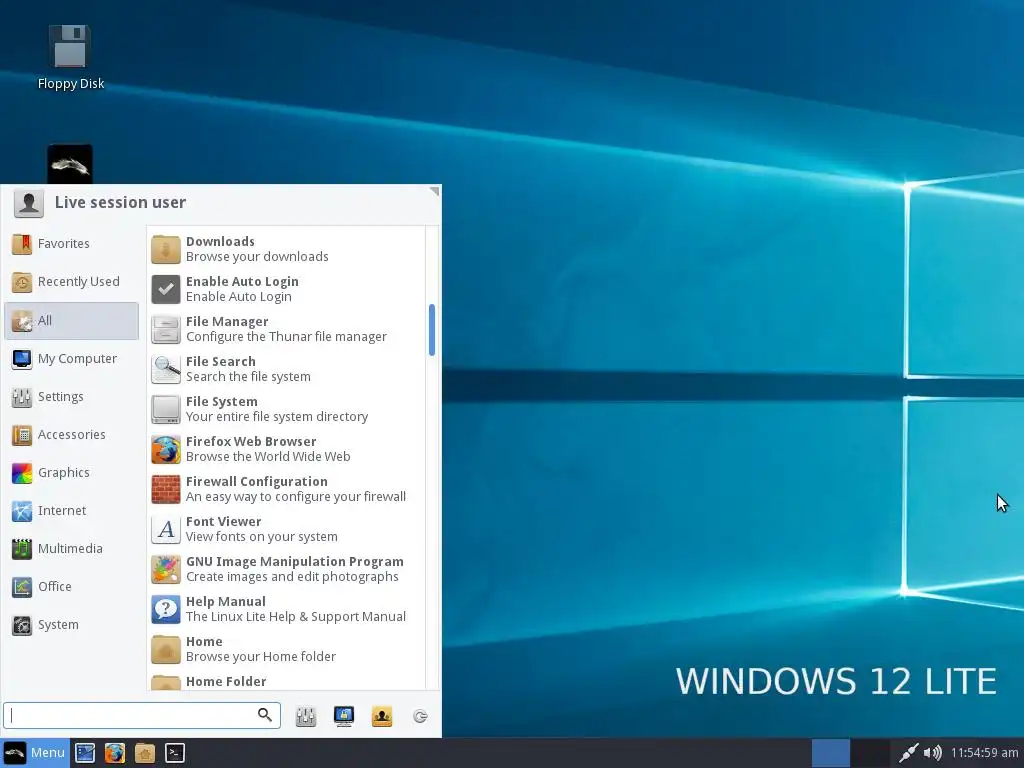1024x768 pixels.
Task: Click 'An easy way to configure your firewall'
Action: click(296, 497)
